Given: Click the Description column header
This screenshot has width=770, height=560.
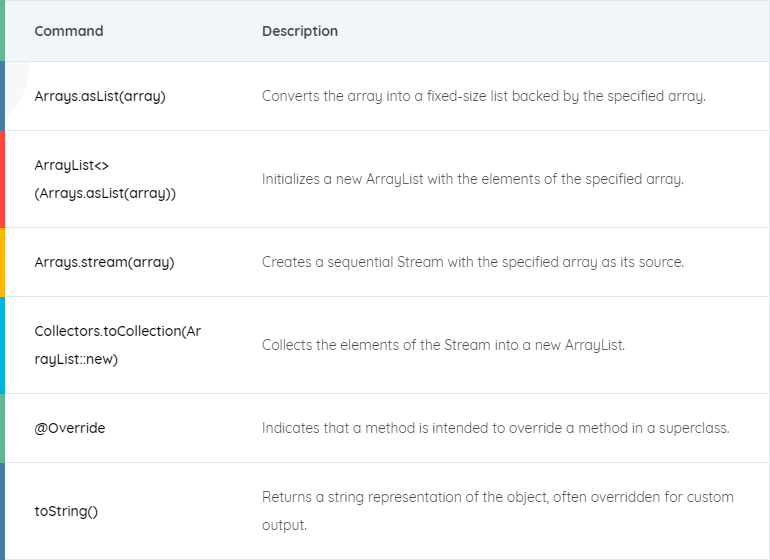Looking at the screenshot, I should pyautogui.click(x=300, y=31).
